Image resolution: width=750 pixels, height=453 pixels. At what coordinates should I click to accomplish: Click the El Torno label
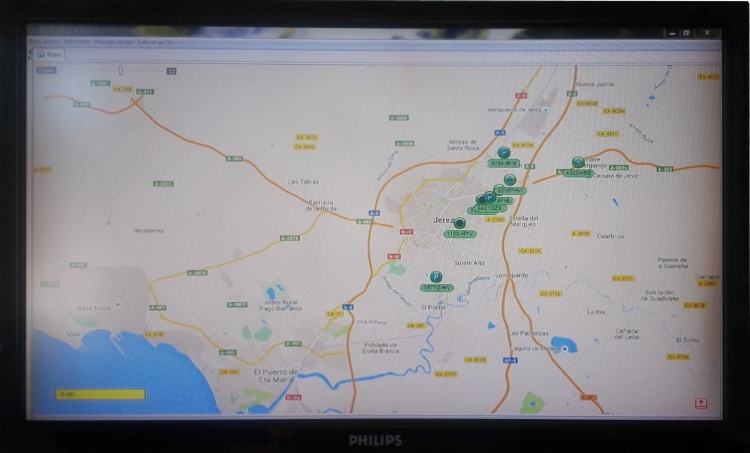point(687,340)
